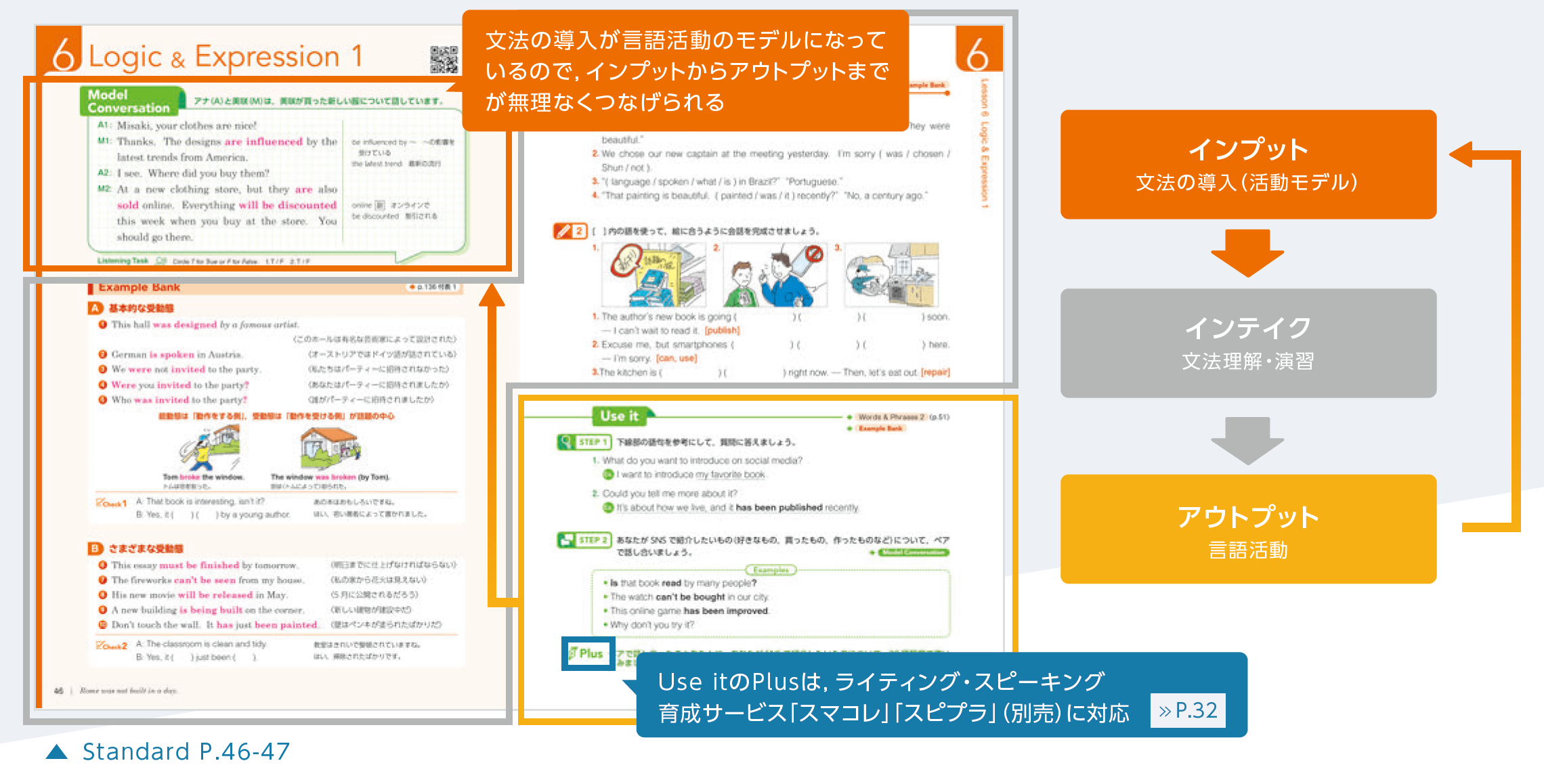1544x784 pixels.
Task: Click the Standard P.46-47 caption triangle
Action: coord(57,752)
